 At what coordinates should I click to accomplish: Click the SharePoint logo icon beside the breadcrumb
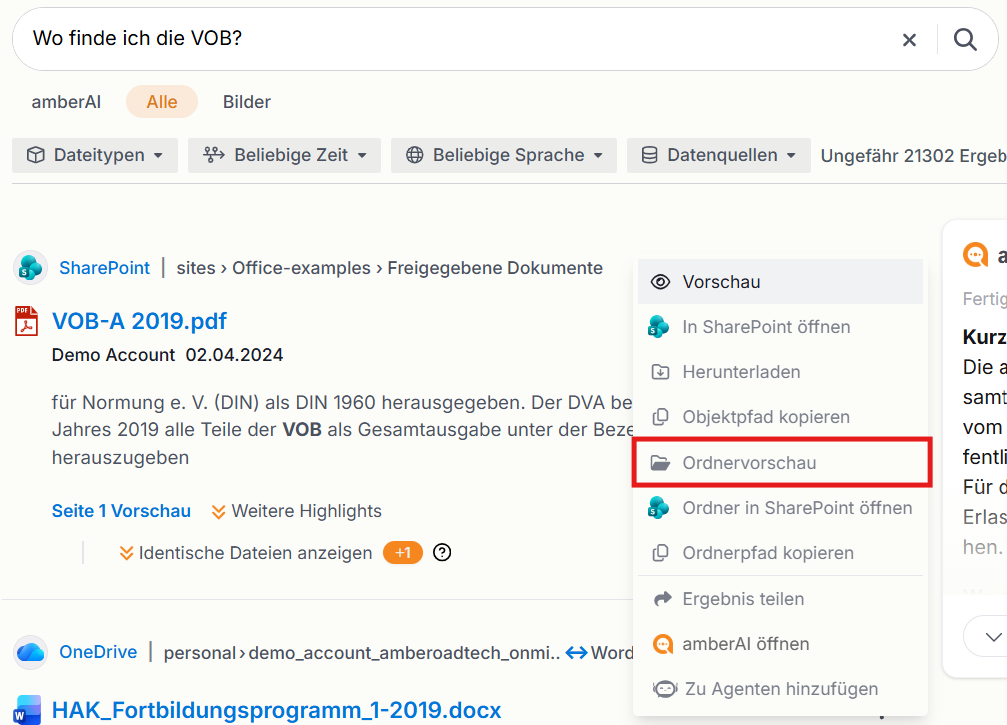30,267
